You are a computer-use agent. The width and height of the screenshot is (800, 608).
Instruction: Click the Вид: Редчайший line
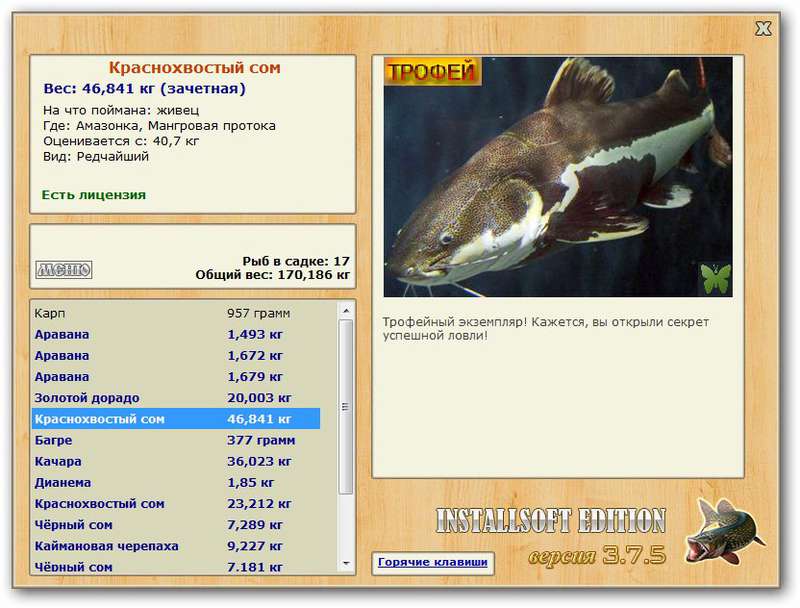tap(96, 156)
